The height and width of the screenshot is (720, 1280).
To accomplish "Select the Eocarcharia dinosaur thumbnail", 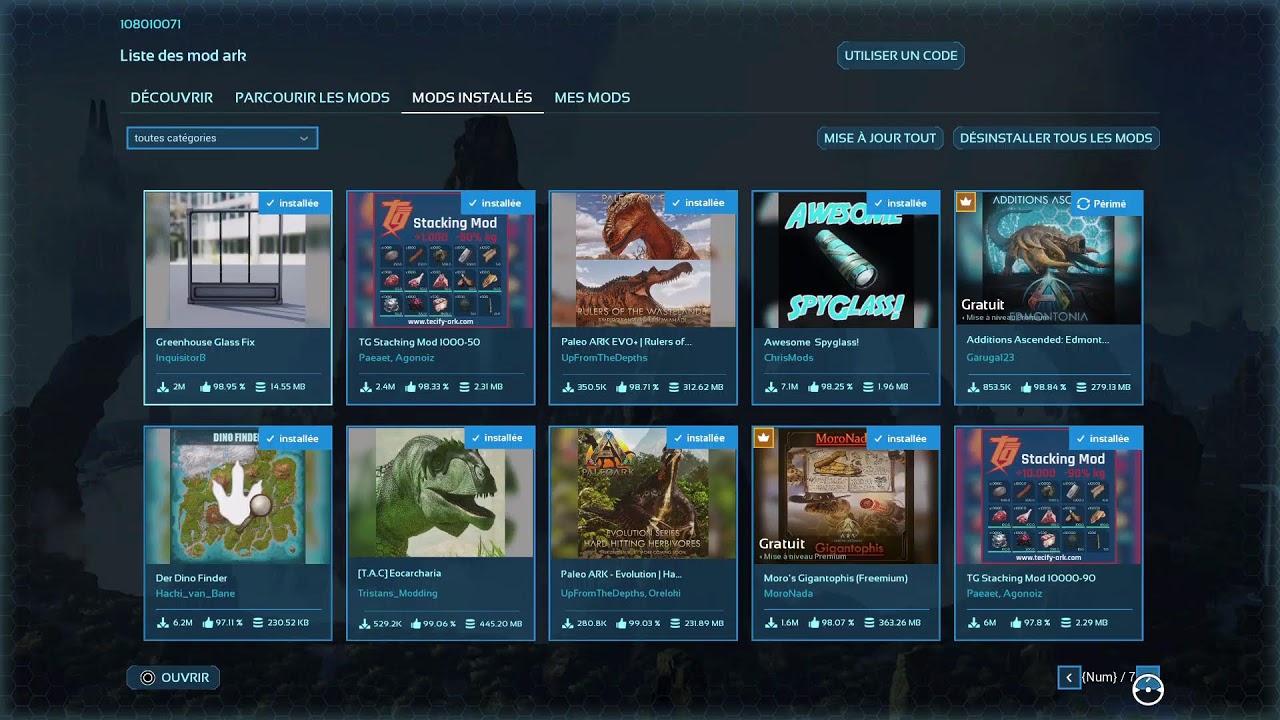I will pyautogui.click(x=441, y=494).
